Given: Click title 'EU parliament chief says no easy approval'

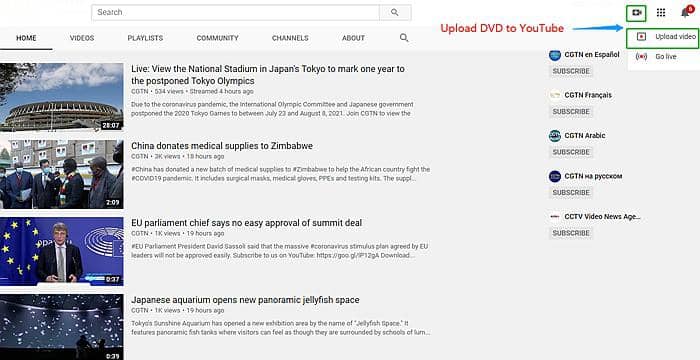Looking at the screenshot, I should [x=246, y=223].
